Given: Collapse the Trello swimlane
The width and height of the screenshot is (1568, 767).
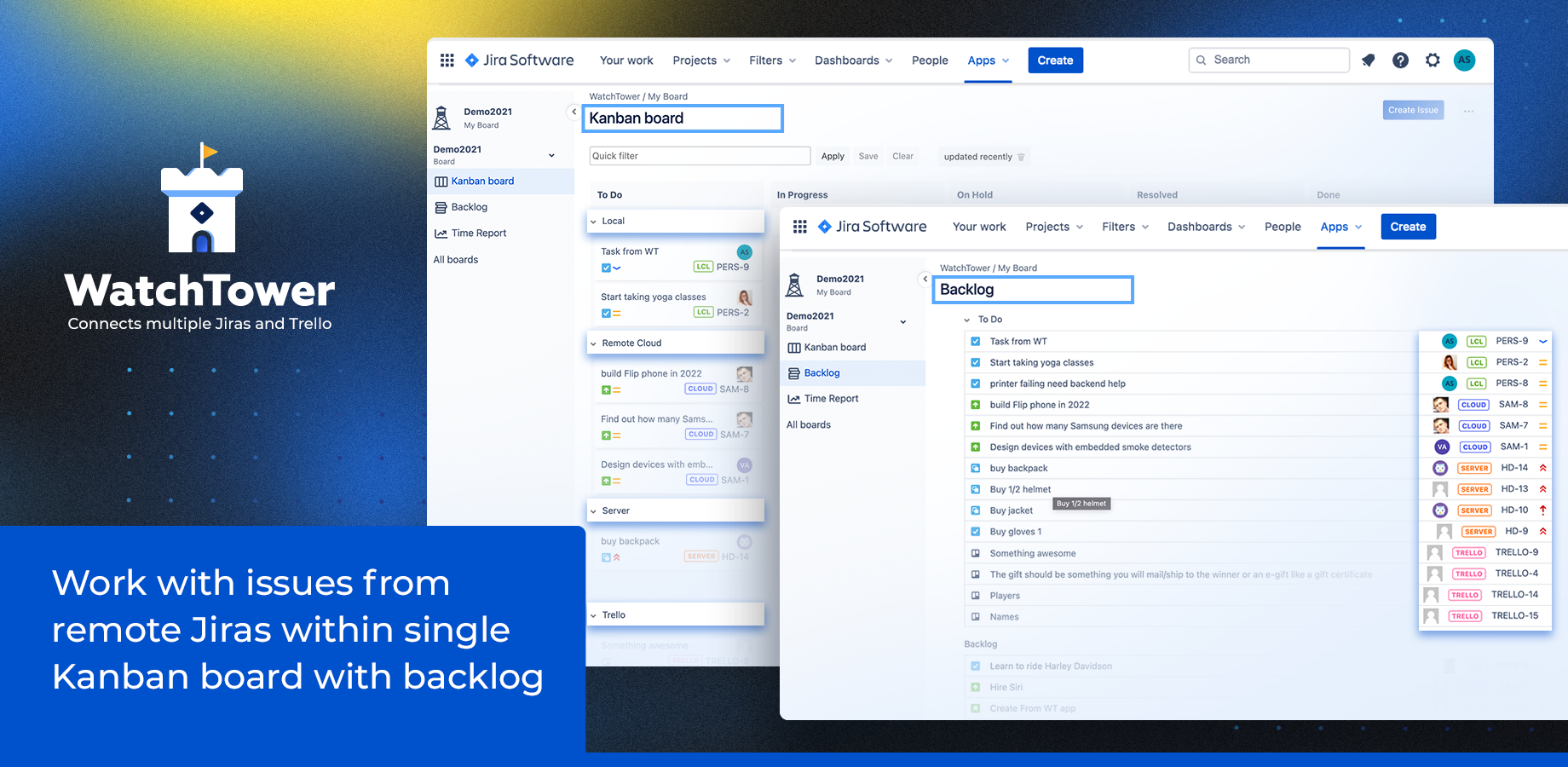Looking at the screenshot, I should 594,615.
